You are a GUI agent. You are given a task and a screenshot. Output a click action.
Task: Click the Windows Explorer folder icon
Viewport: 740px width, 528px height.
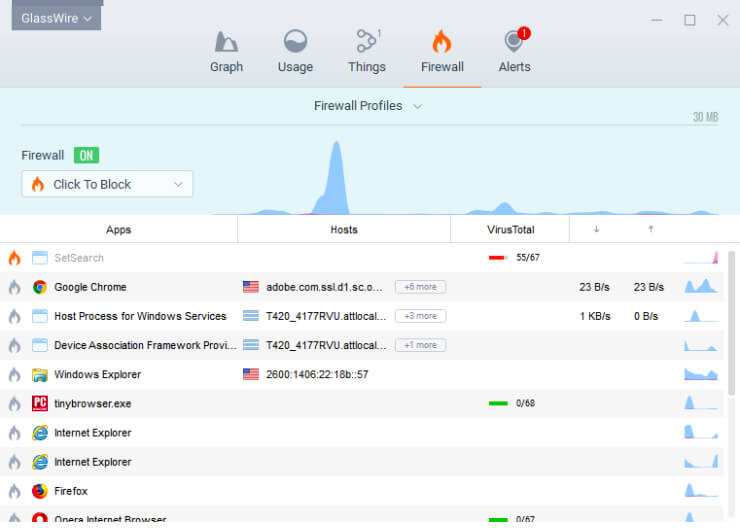tap(40, 375)
